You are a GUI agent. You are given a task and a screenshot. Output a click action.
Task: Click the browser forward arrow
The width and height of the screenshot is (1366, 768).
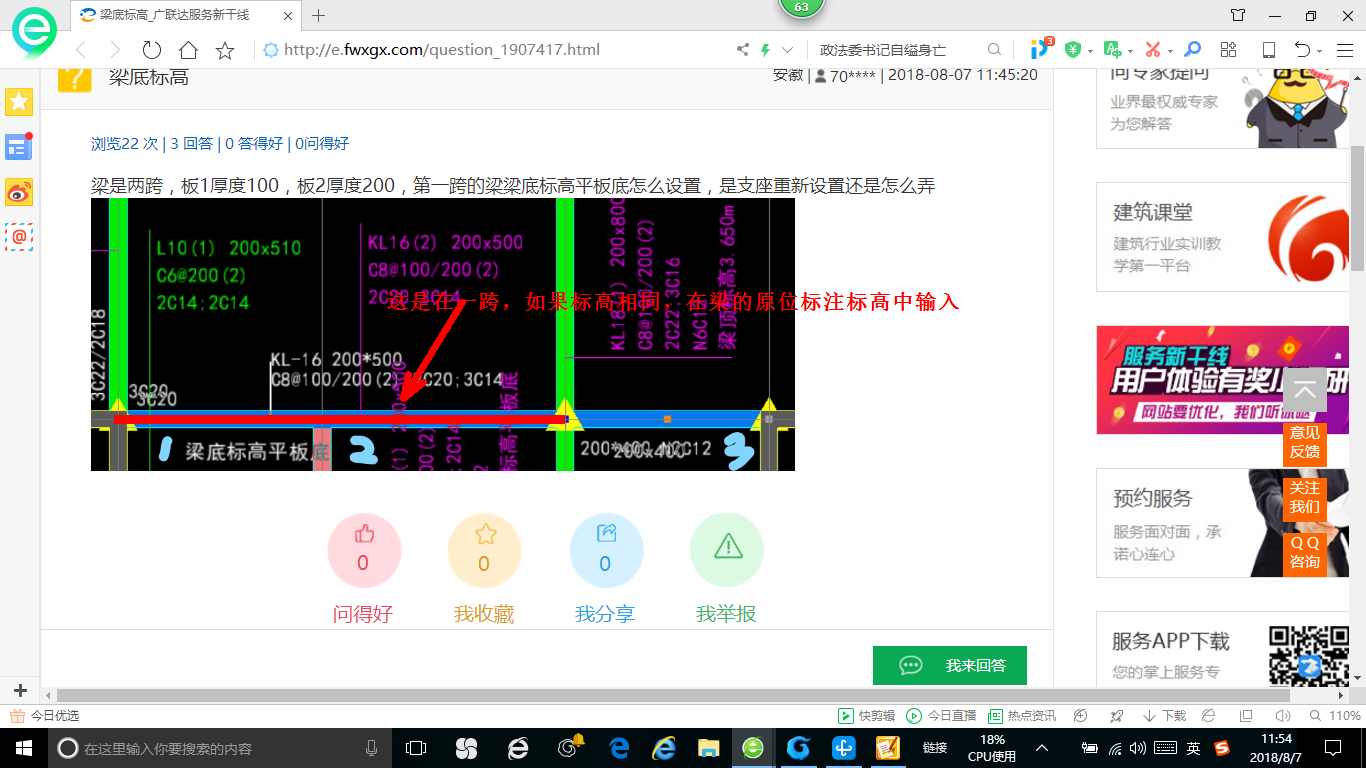point(115,50)
